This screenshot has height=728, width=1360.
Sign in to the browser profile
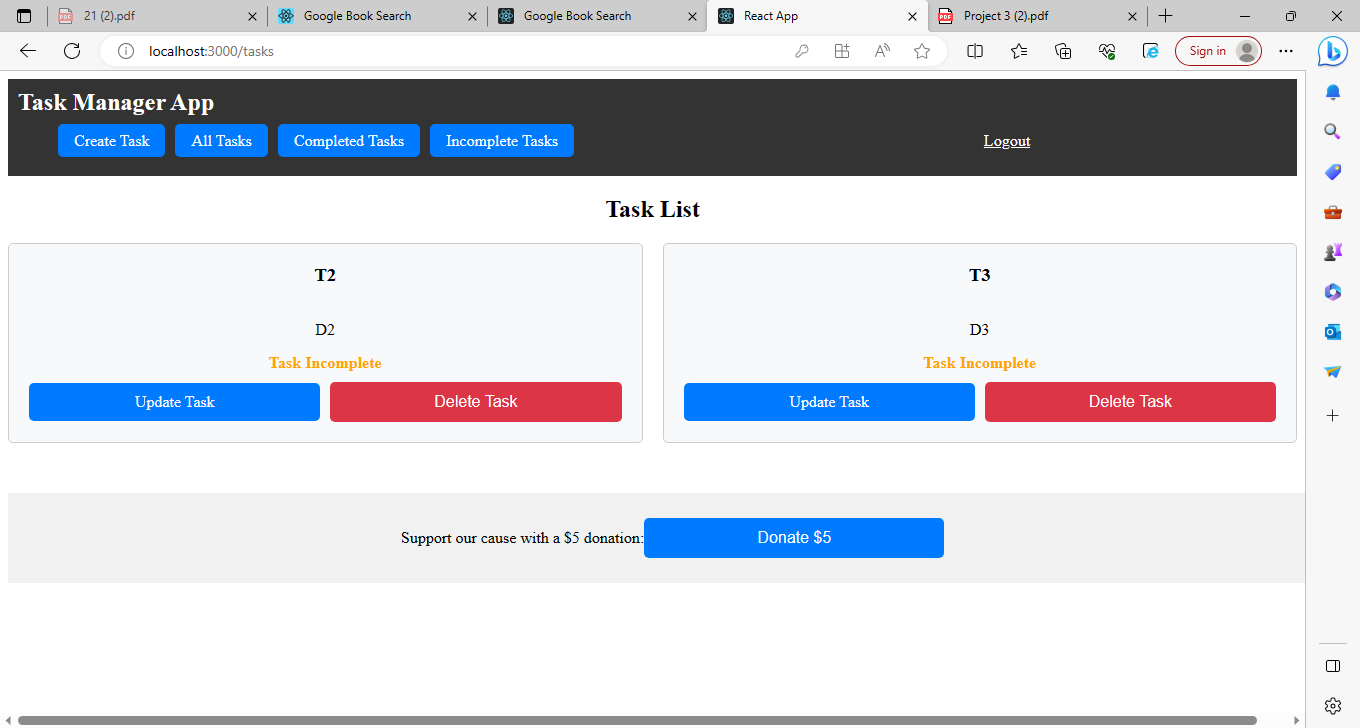1218,51
